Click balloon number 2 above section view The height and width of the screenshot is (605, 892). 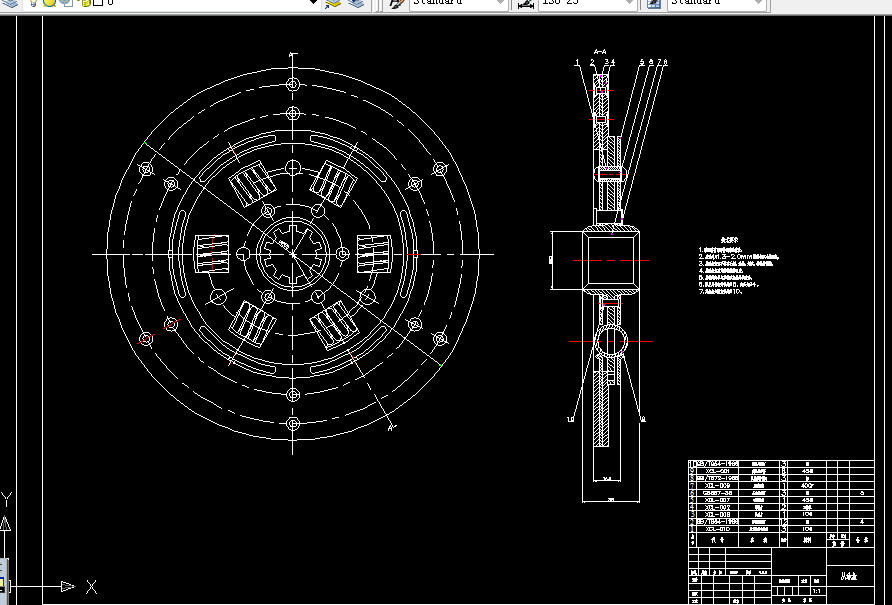pyautogui.click(x=592, y=62)
